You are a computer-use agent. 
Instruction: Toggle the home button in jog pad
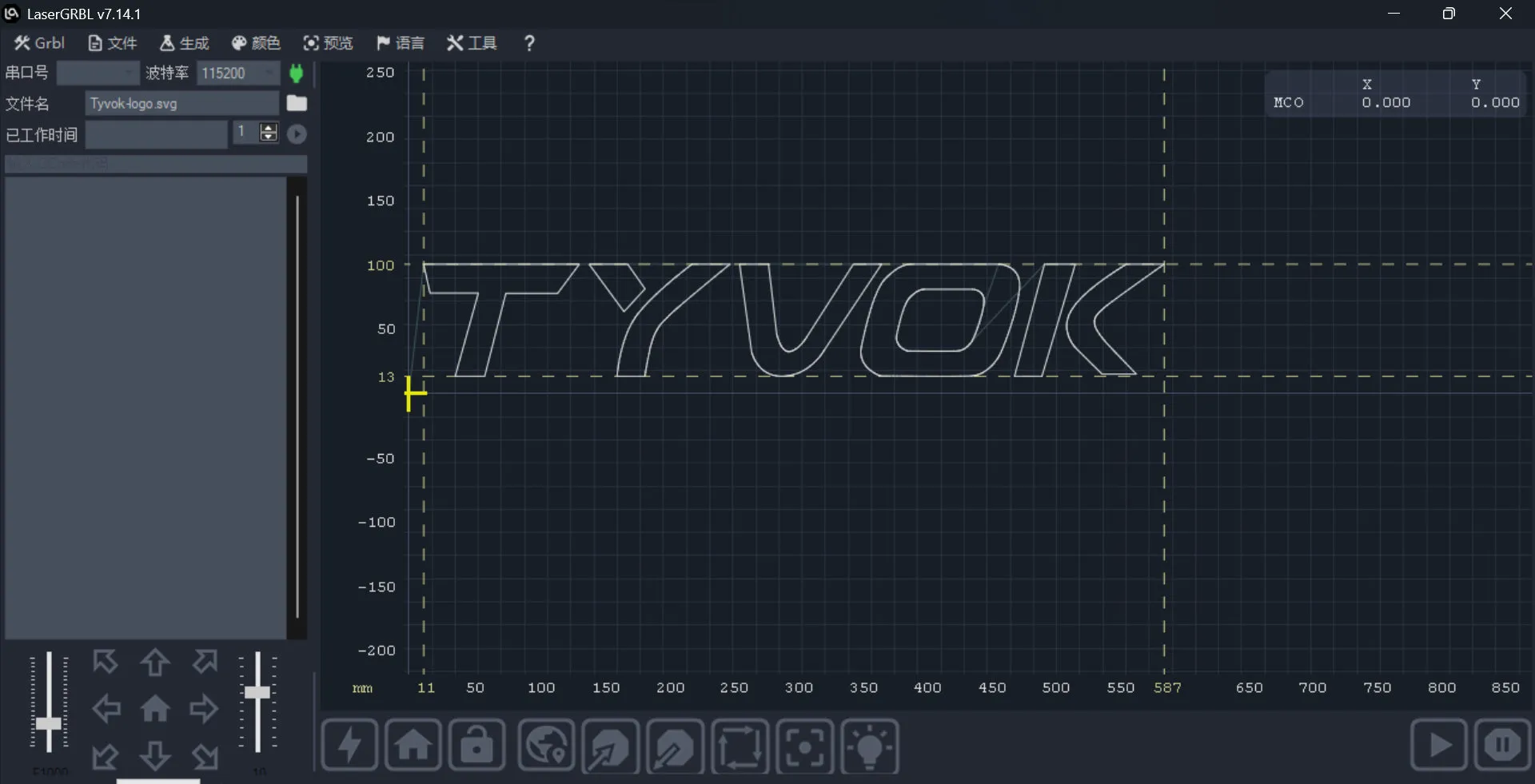[155, 710]
